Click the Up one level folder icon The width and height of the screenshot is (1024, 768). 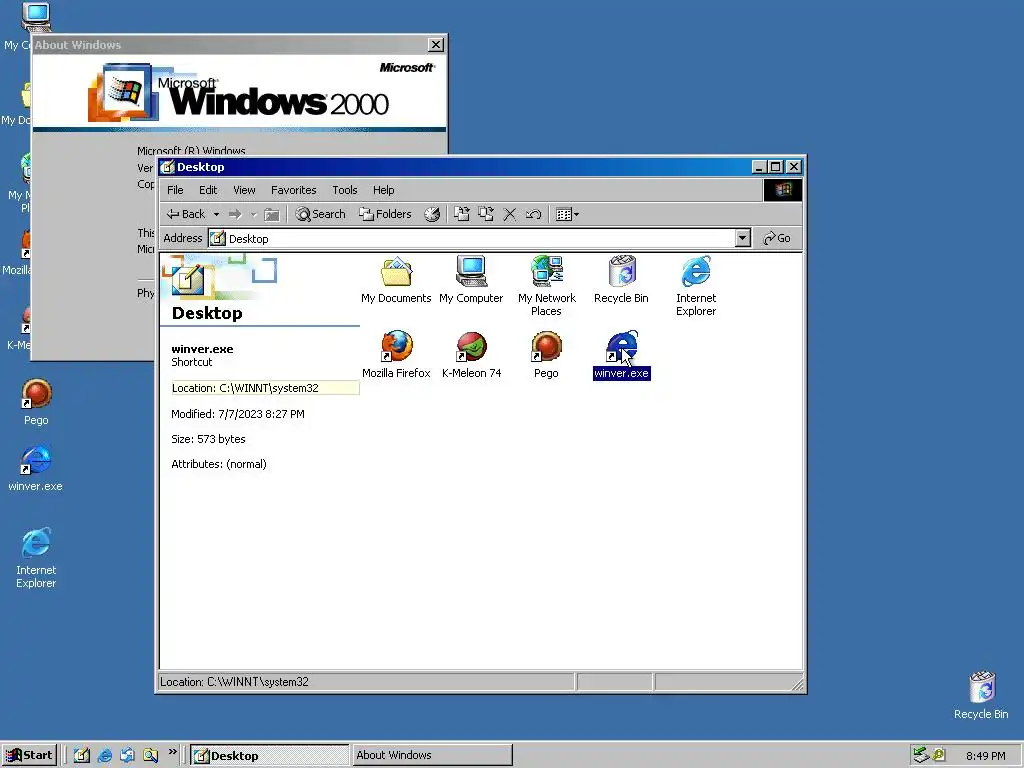pyautogui.click(x=272, y=214)
